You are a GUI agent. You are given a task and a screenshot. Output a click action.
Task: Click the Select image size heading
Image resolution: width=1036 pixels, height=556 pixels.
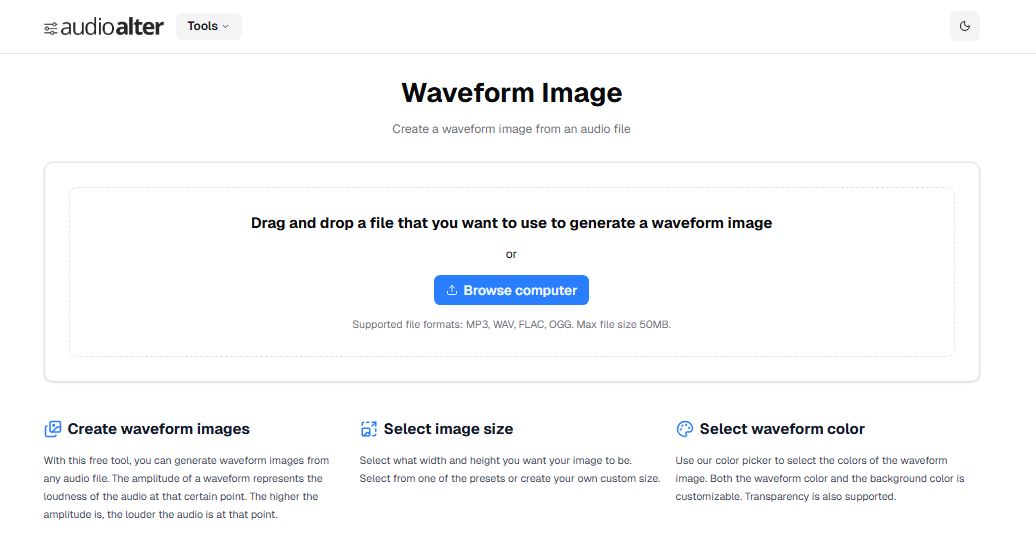(448, 429)
